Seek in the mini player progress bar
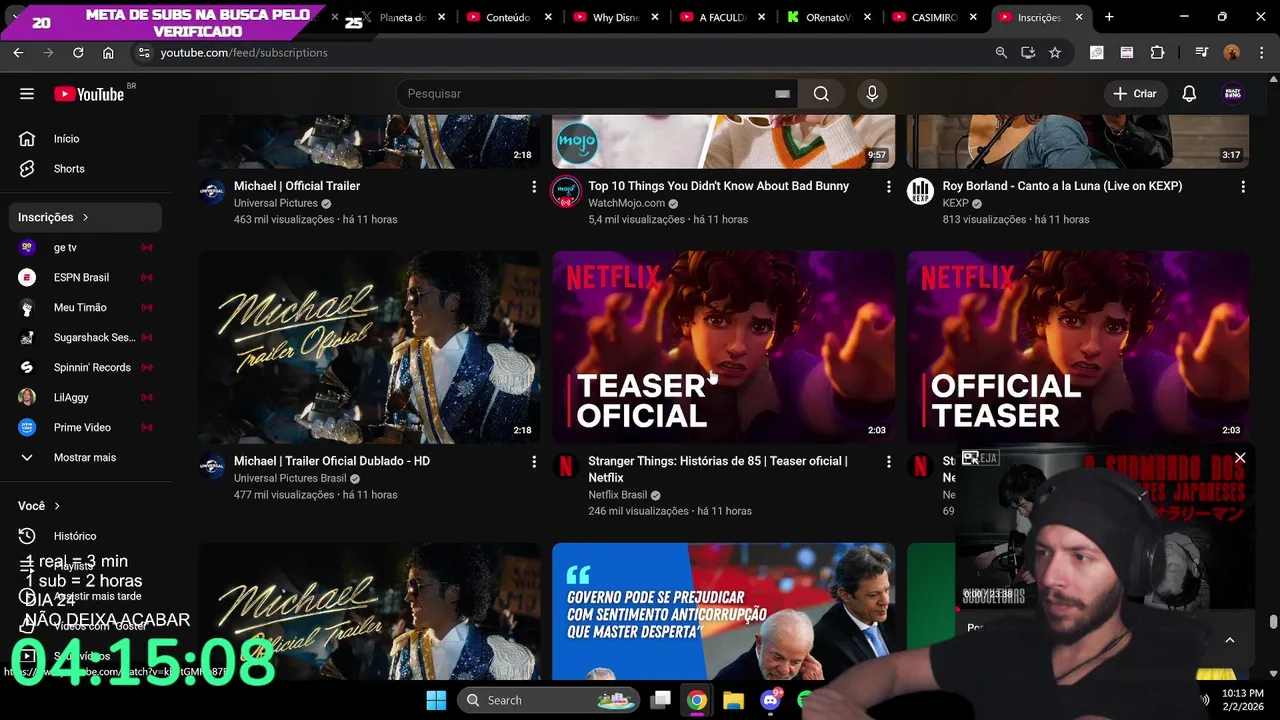Image resolution: width=1280 pixels, height=720 pixels. pyautogui.click(x=1104, y=609)
